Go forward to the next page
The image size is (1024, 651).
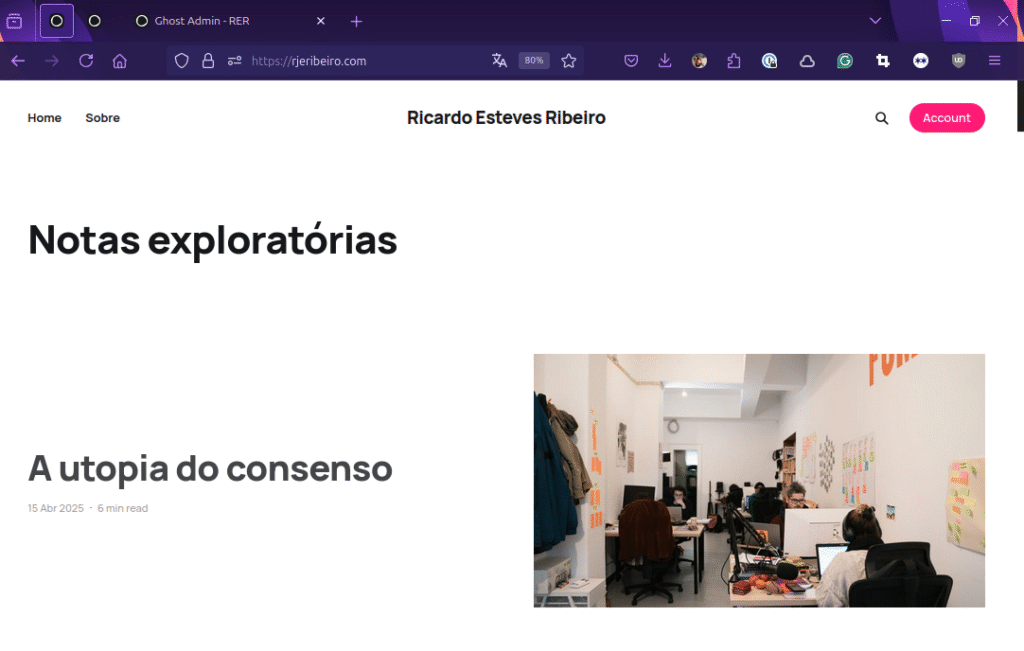point(52,61)
